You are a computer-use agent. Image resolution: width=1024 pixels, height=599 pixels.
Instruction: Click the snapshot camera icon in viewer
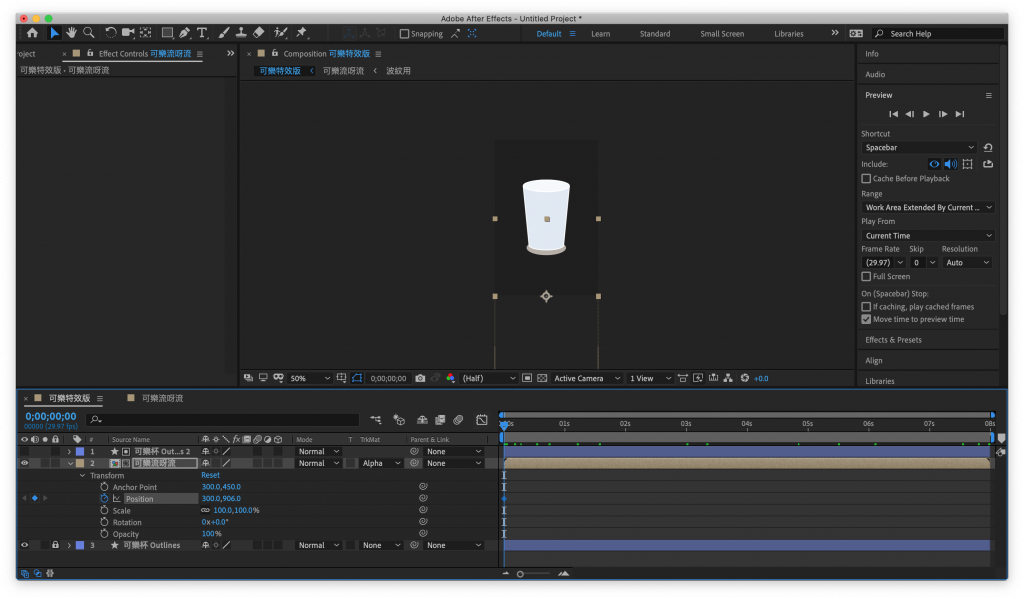pyautogui.click(x=420, y=379)
